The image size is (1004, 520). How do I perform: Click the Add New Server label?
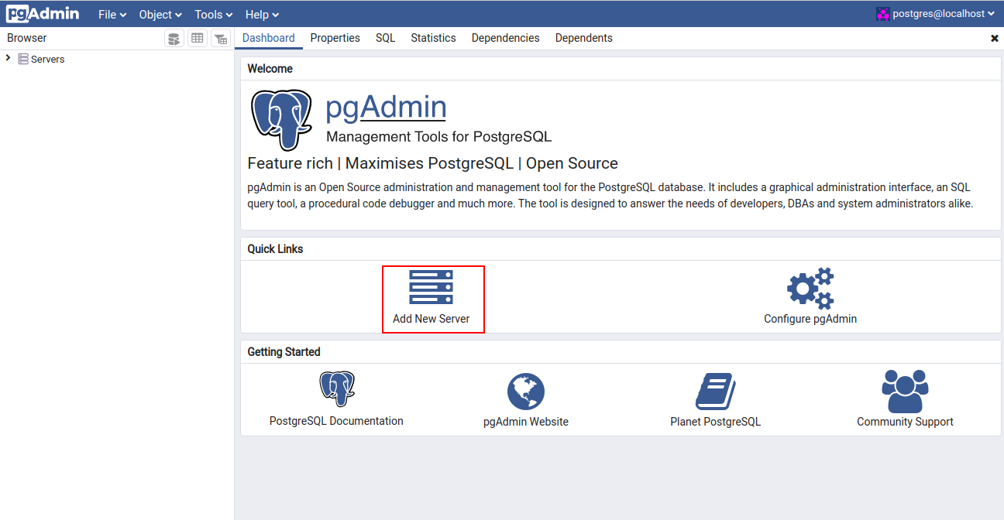tap(431, 318)
